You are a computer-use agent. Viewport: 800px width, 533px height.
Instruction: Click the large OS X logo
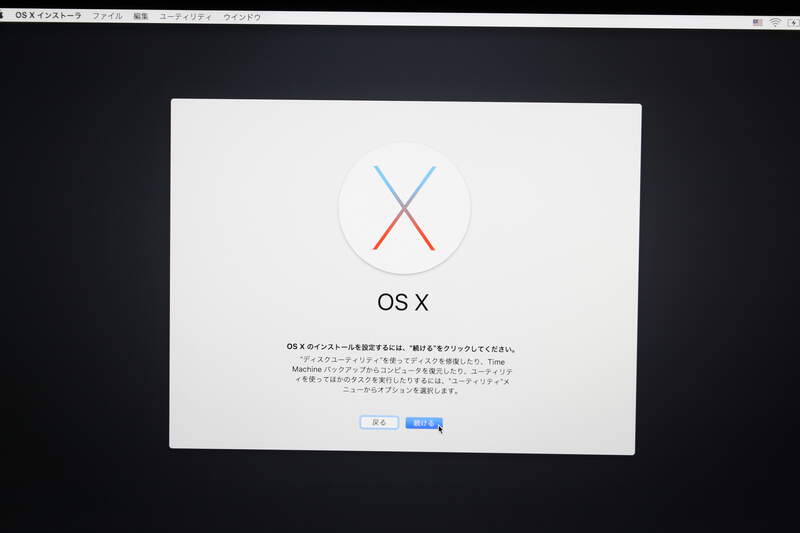point(404,209)
